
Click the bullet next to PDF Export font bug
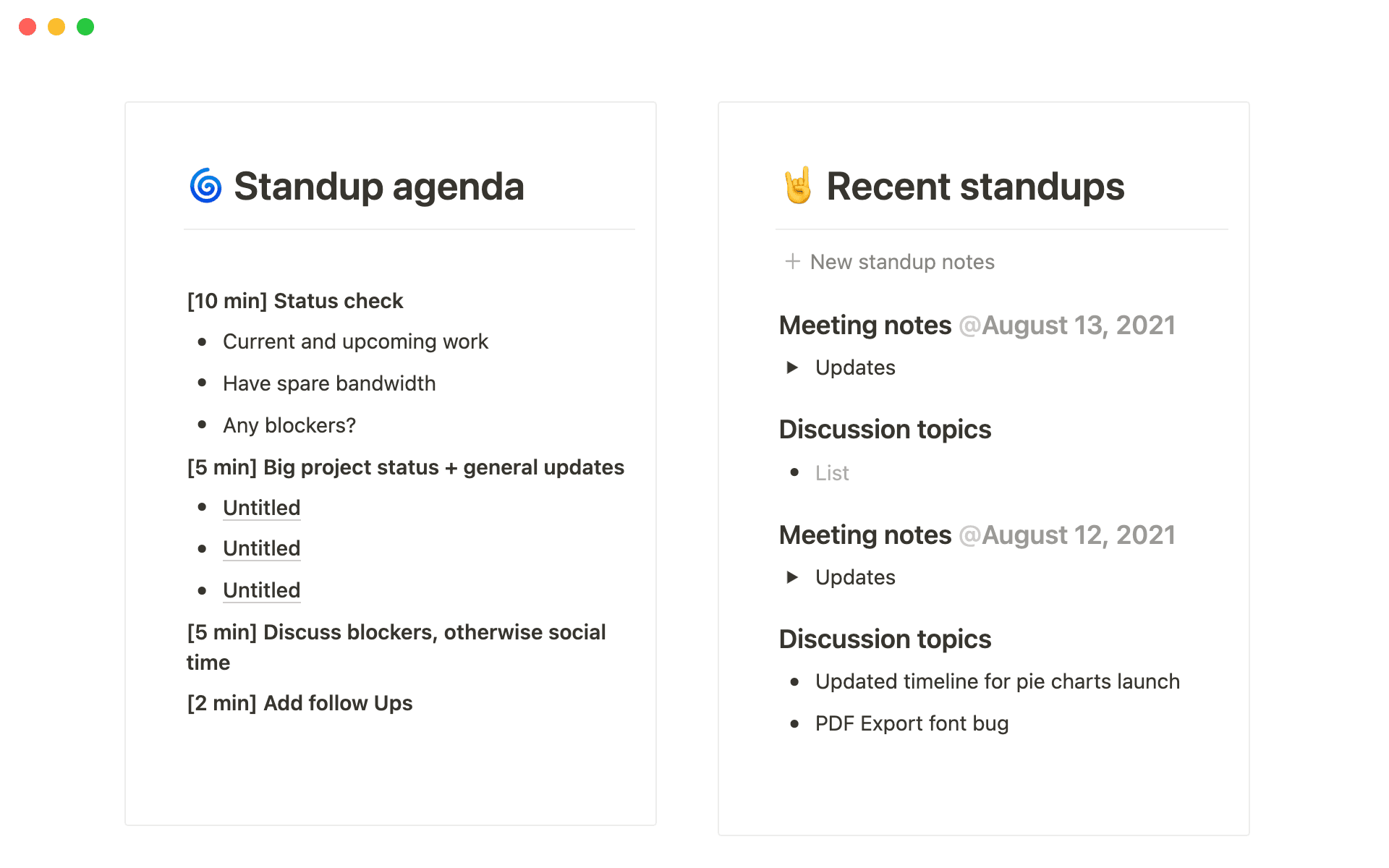[x=795, y=723]
